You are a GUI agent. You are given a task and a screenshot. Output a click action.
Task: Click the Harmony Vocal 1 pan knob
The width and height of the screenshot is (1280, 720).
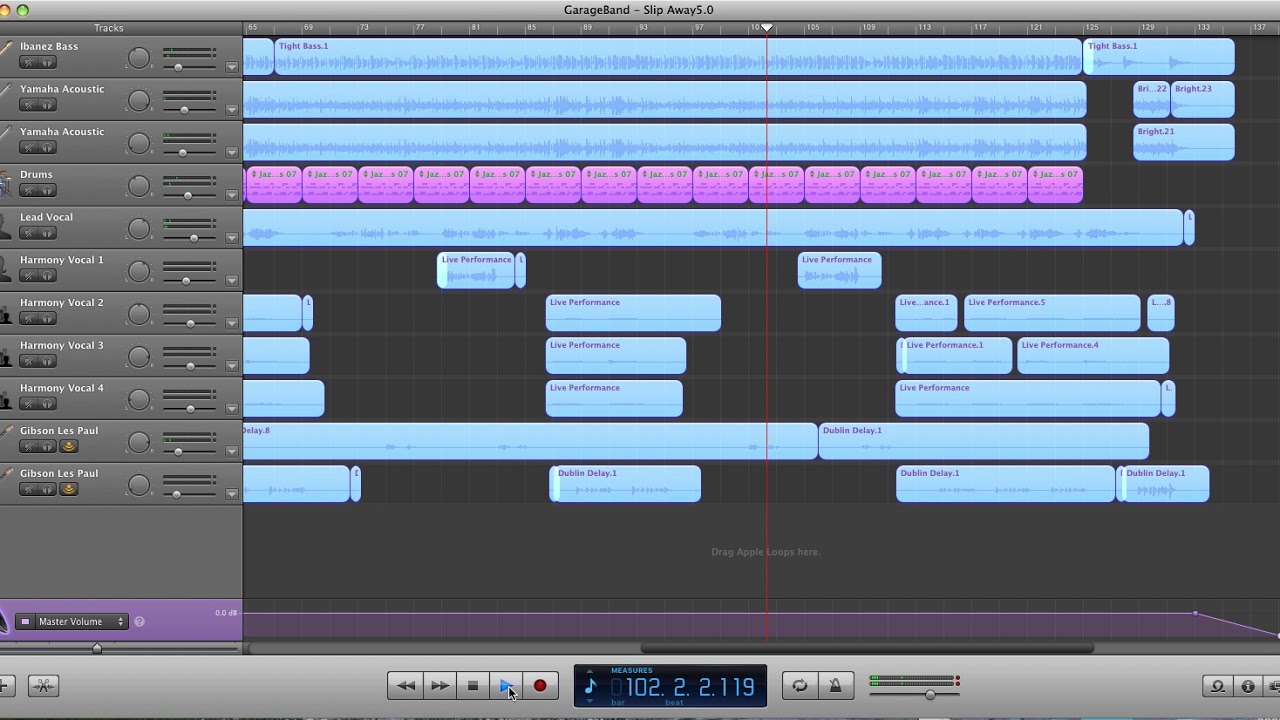coord(139,271)
